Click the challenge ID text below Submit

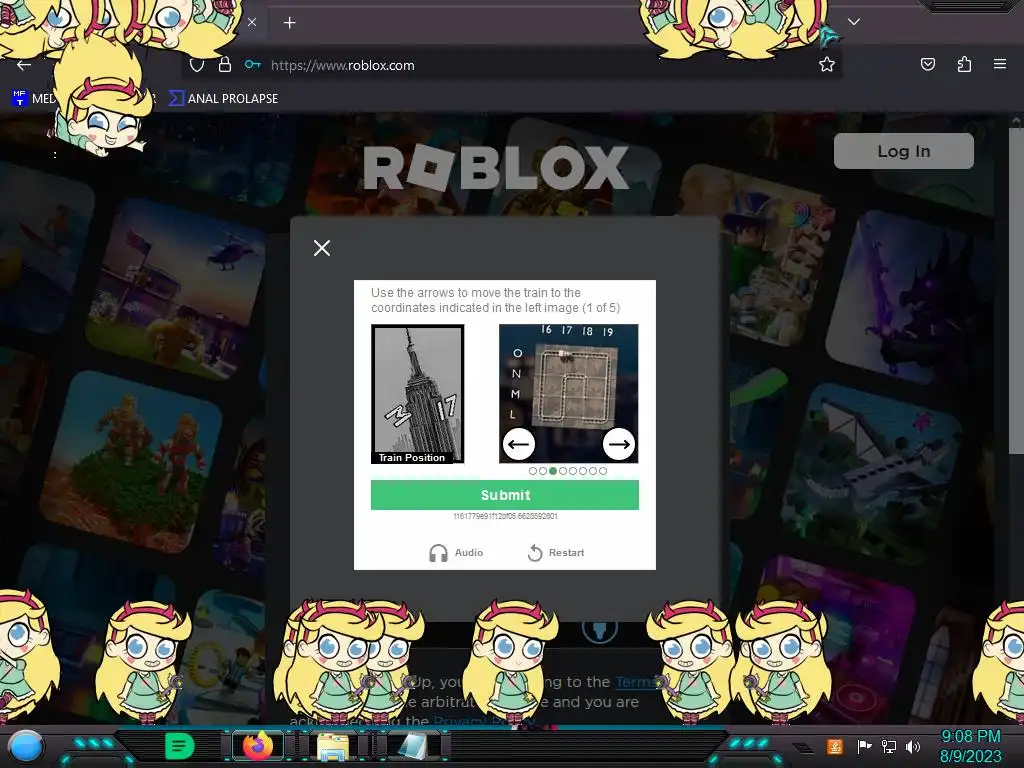(x=505, y=516)
